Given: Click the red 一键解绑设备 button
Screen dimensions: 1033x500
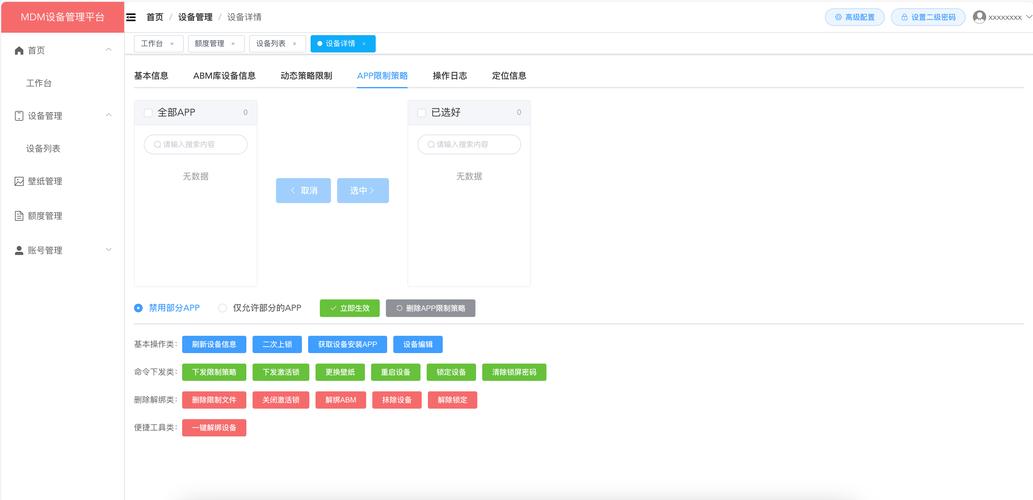Looking at the screenshot, I should click(x=213, y=428).
